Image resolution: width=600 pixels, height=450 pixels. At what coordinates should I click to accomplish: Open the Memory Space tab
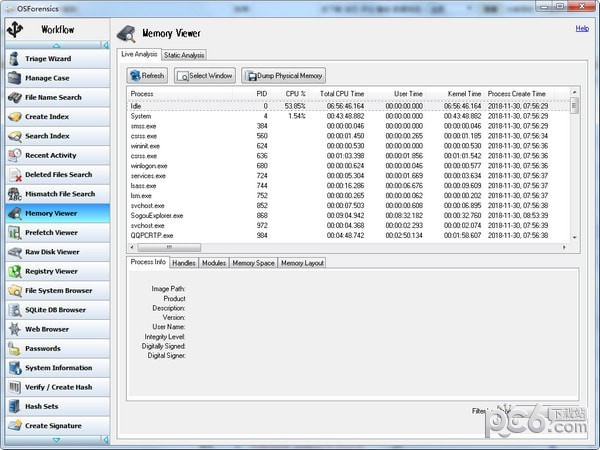253,263
